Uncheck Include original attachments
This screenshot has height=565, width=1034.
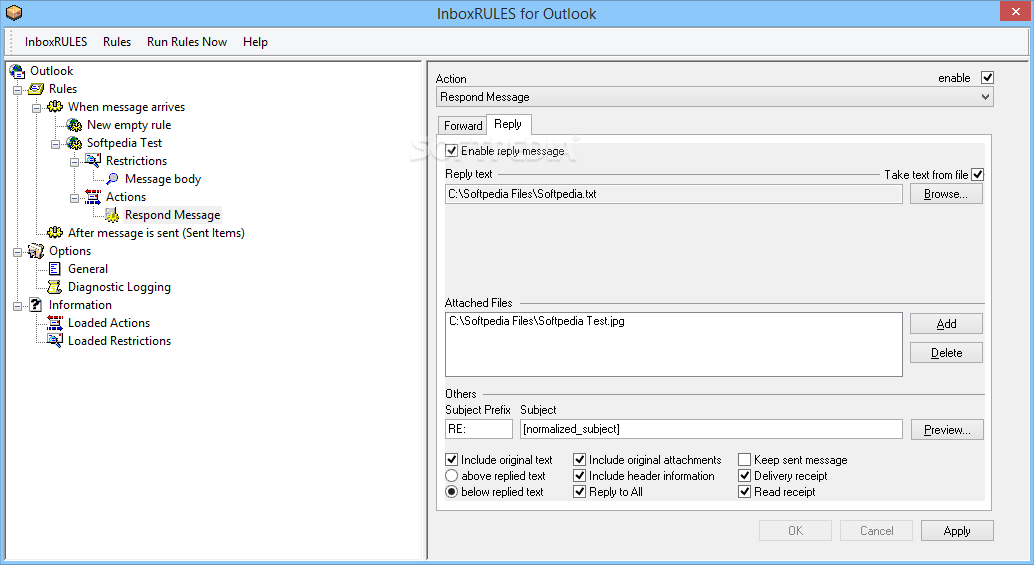point(579,460)
